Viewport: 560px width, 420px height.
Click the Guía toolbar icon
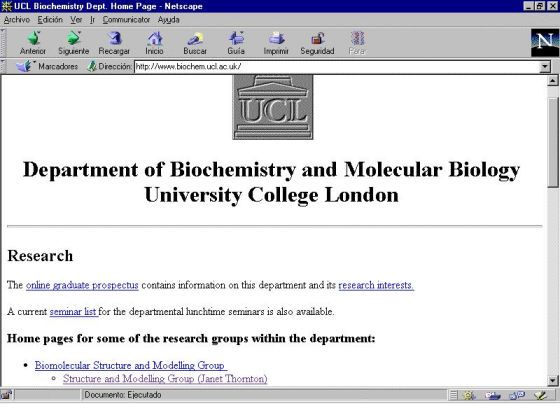tap(236, 38)
